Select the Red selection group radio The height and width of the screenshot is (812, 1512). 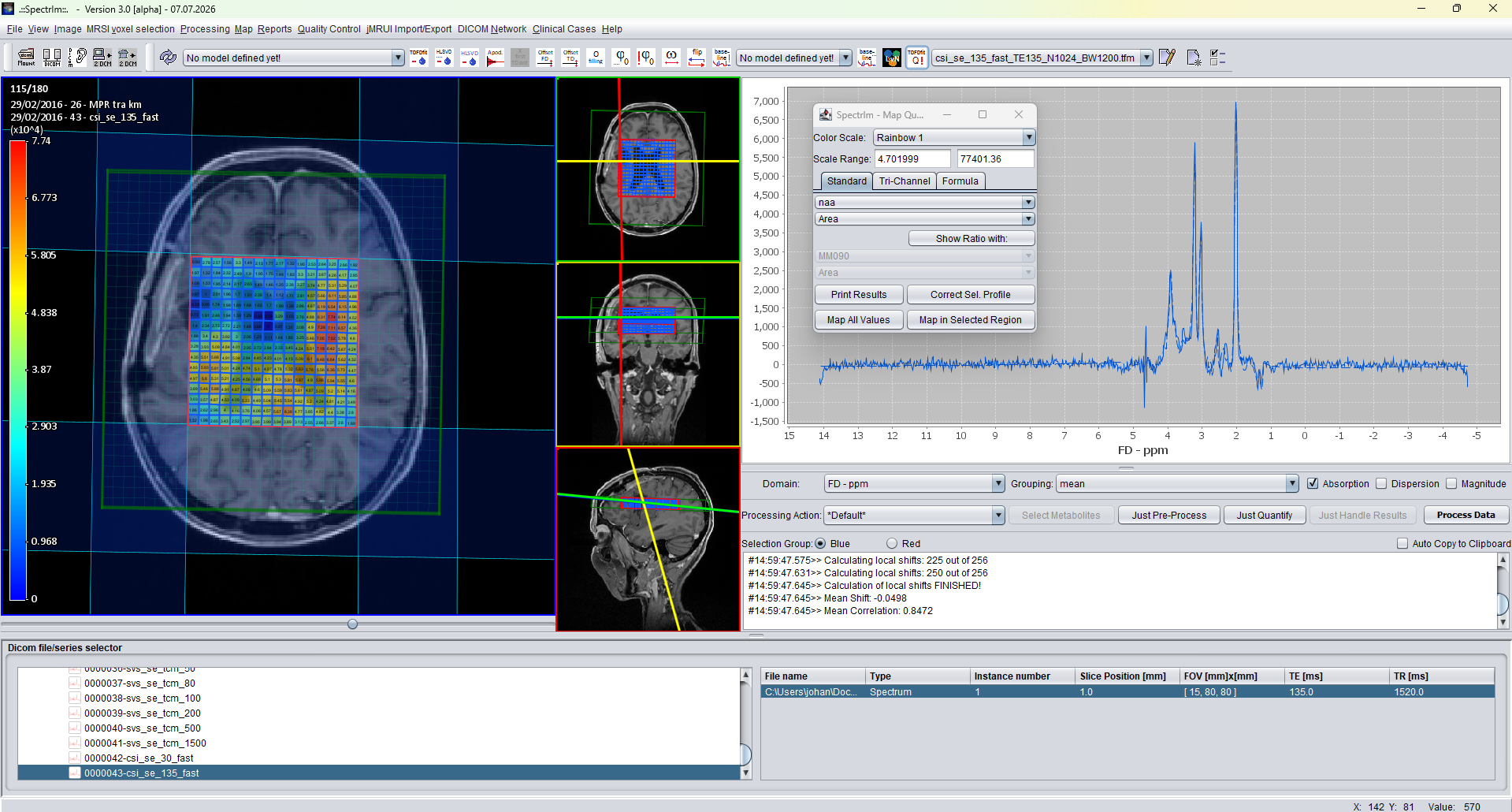click(892, 543)
